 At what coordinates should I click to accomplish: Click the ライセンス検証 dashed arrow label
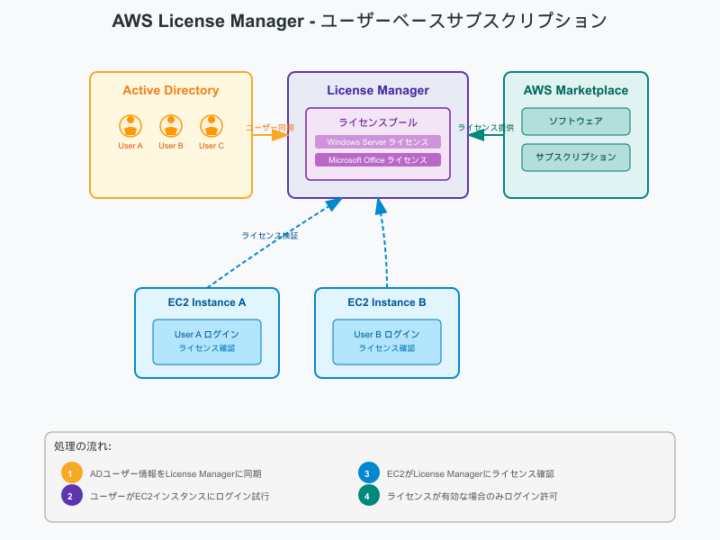pos(270,236)
